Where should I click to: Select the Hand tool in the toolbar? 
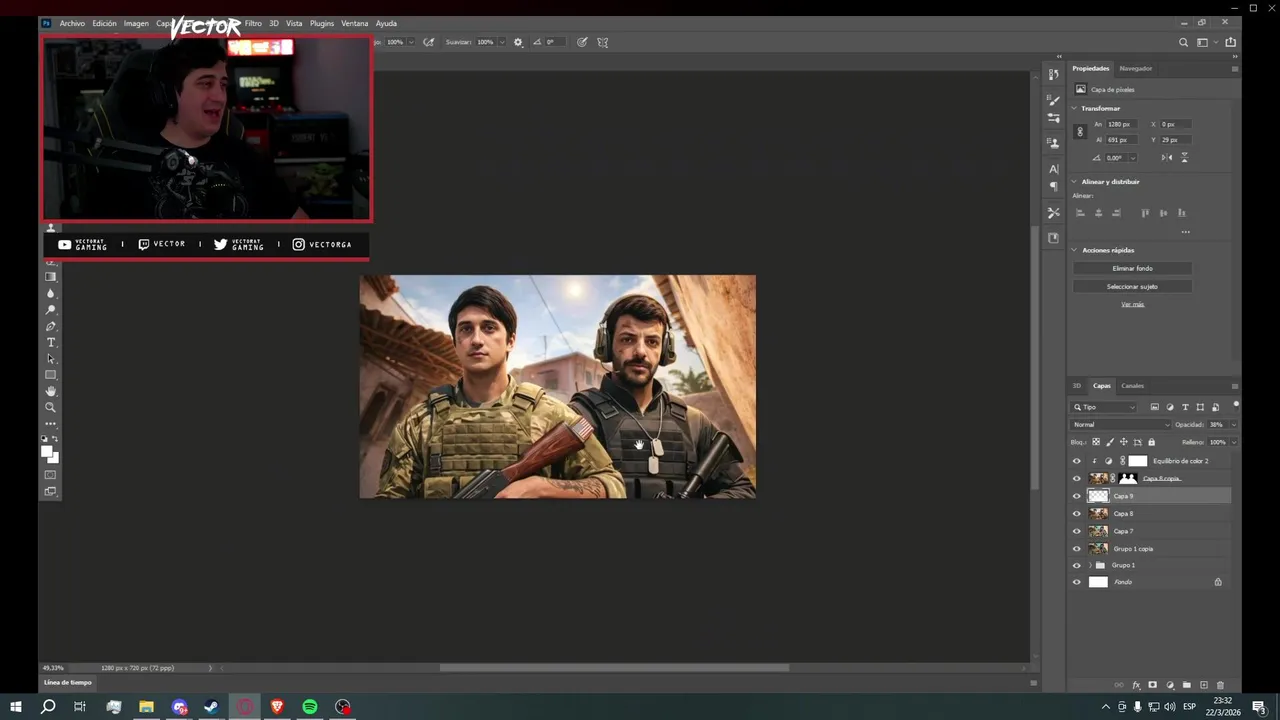51,391
